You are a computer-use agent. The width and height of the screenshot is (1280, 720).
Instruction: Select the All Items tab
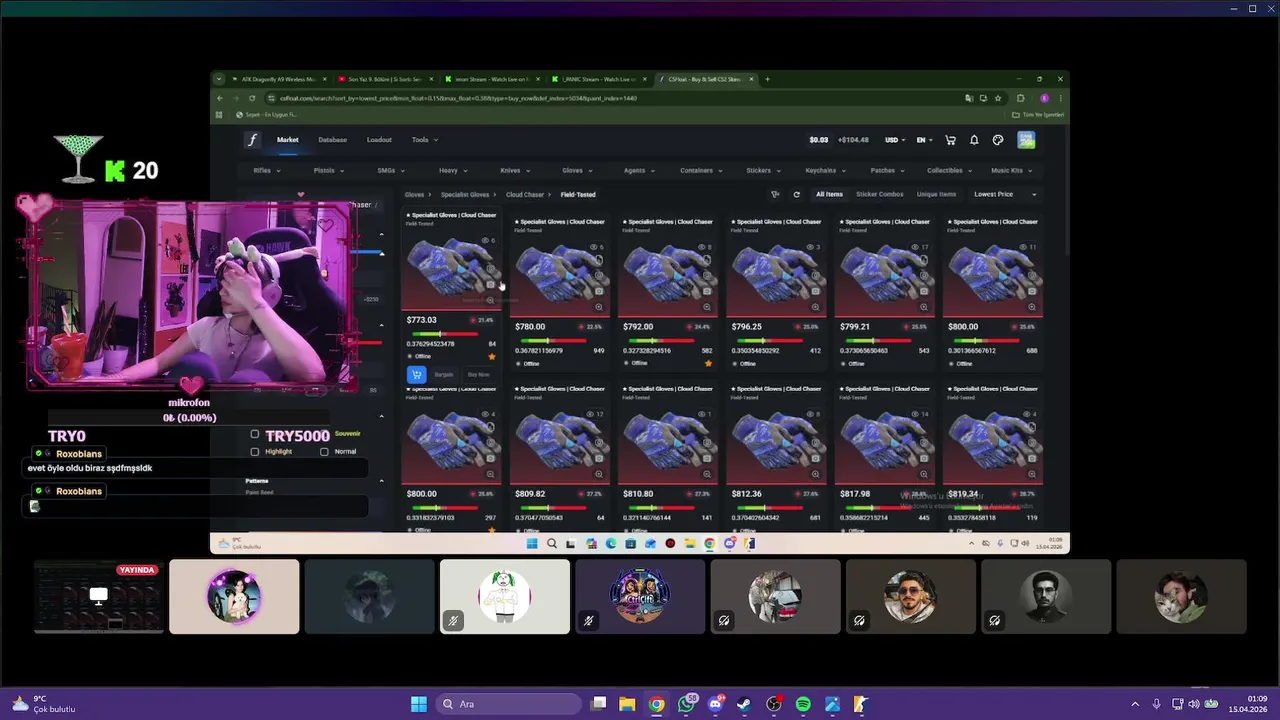[x=829, y=194]
